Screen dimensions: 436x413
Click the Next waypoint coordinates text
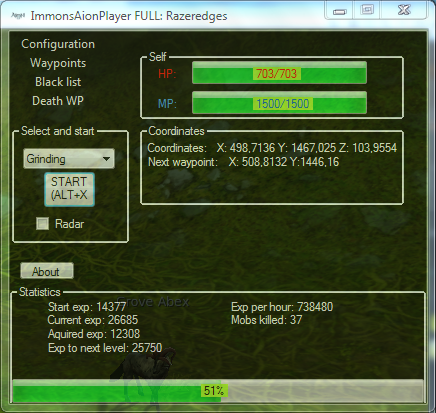(243, 162)
